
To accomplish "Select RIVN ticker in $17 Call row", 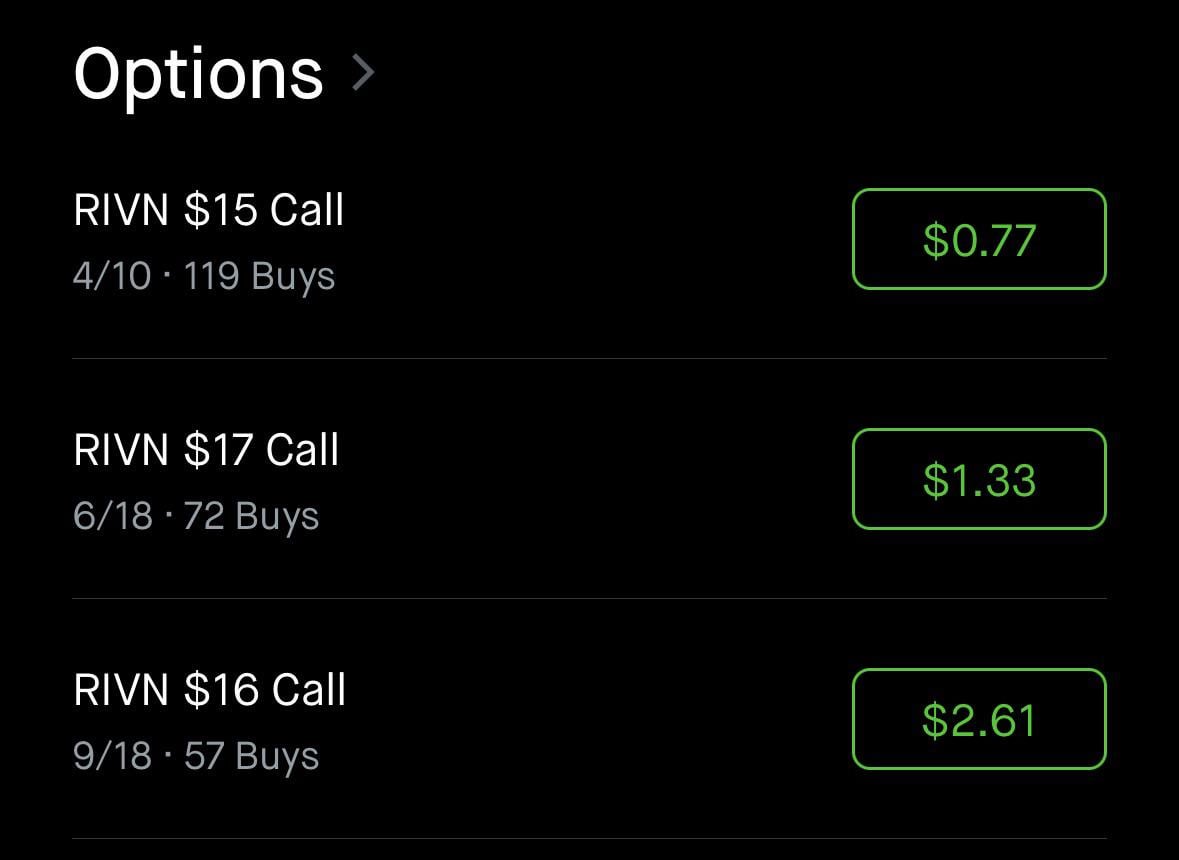I will pyautogui.click(x=121, y=451).
